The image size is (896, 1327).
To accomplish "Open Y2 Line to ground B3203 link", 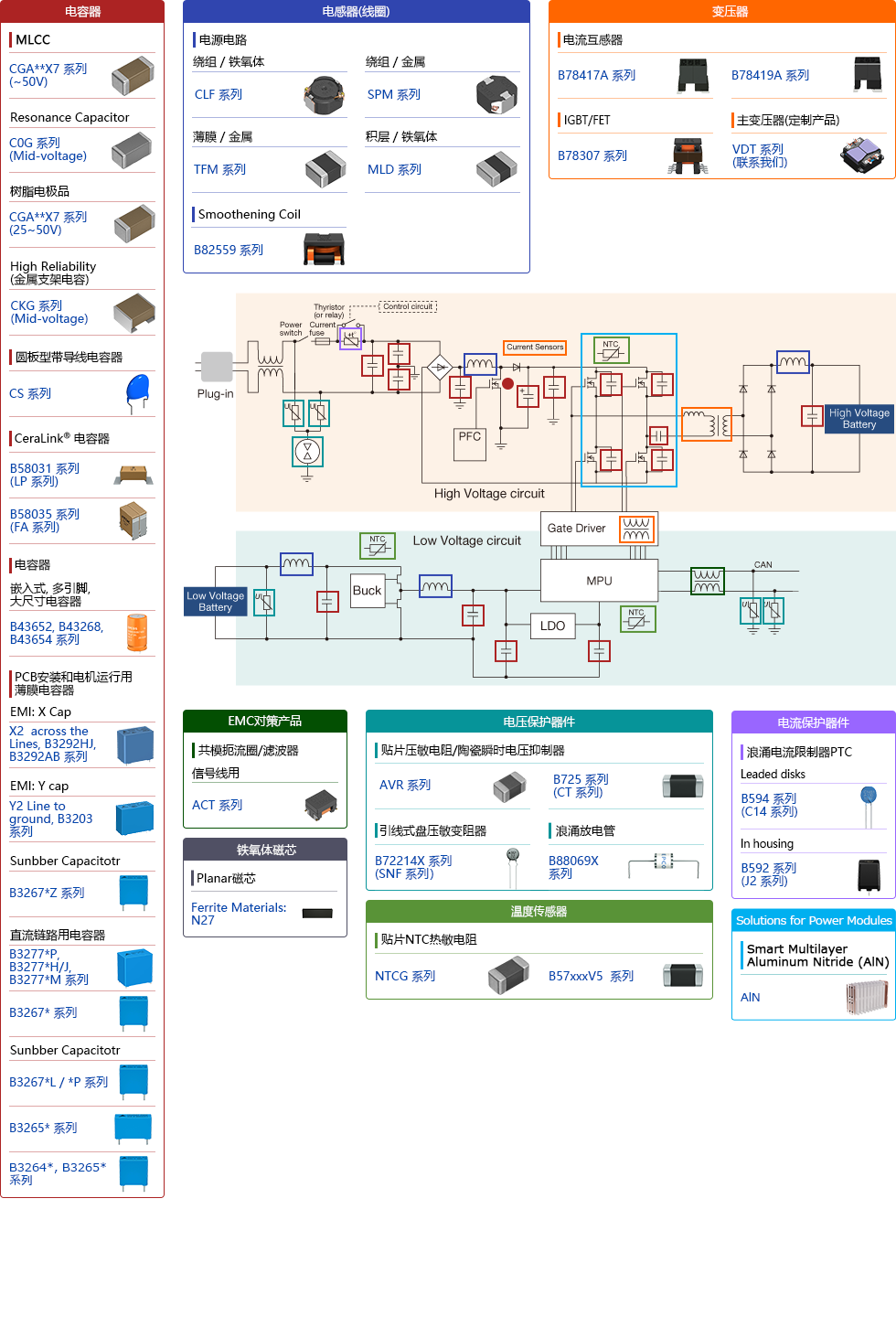I will [51, 818].
